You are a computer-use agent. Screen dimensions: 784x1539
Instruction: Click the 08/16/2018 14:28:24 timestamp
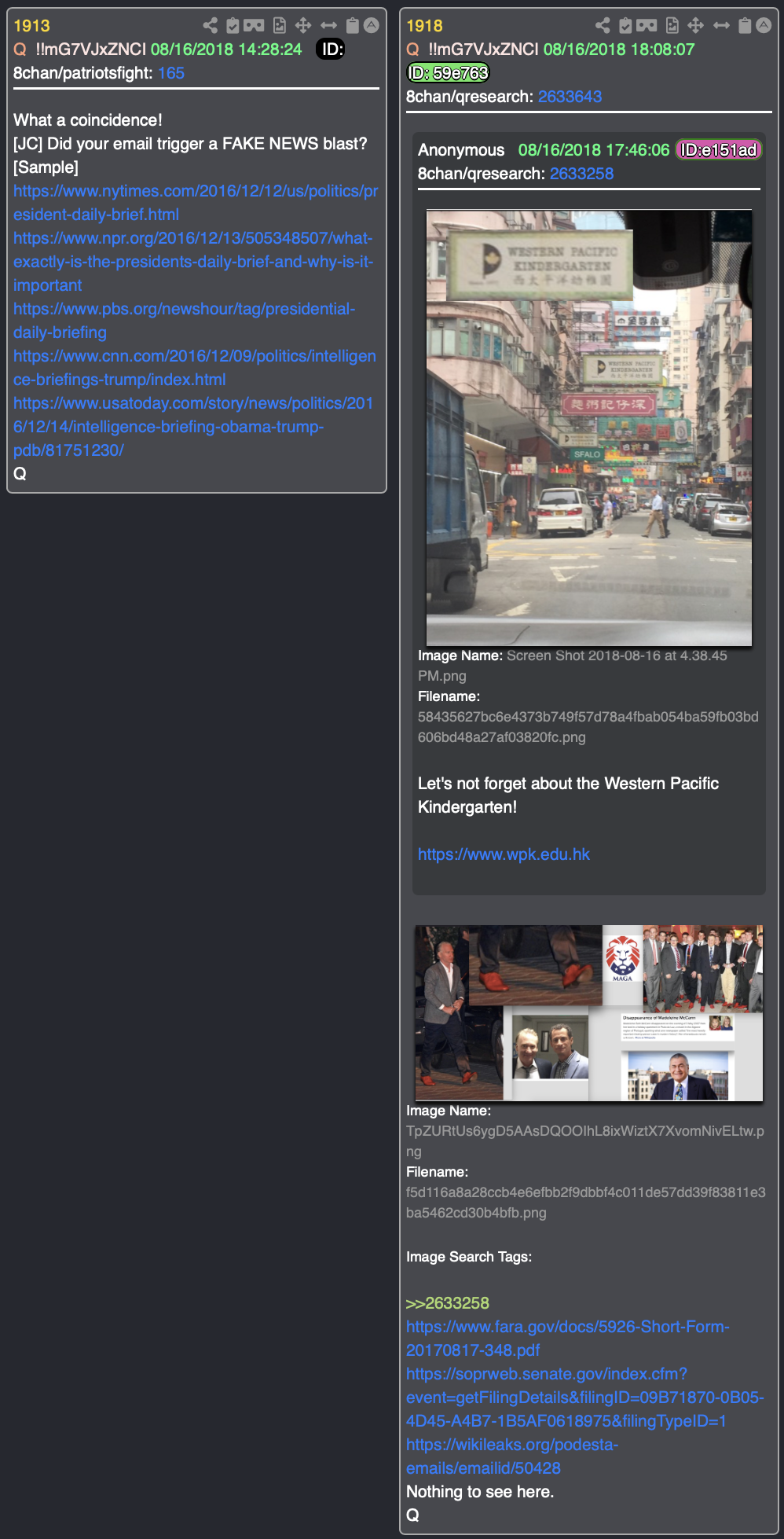[226, 50]
